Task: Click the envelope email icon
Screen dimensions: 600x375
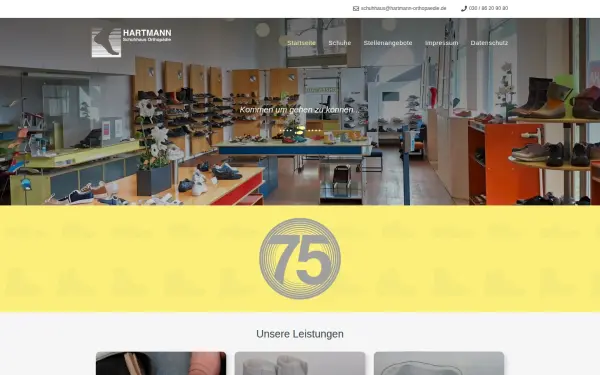Action: [355, 8]
